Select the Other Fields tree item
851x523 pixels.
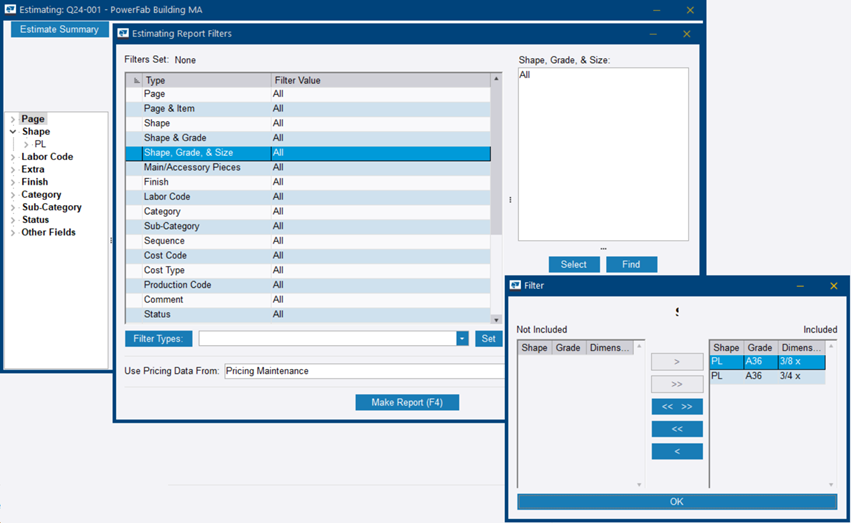(x=48, y=233)
